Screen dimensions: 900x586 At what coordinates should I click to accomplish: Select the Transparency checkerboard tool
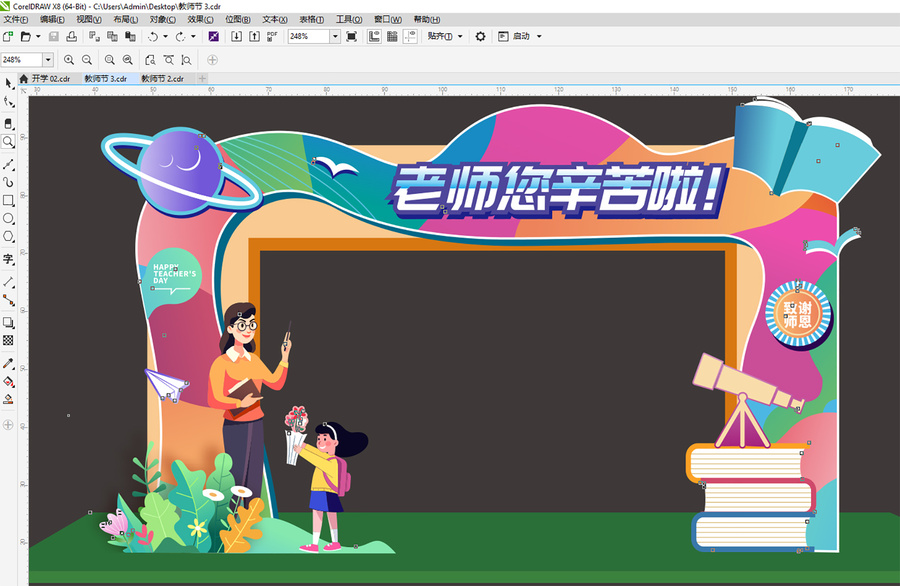[8, 340]
